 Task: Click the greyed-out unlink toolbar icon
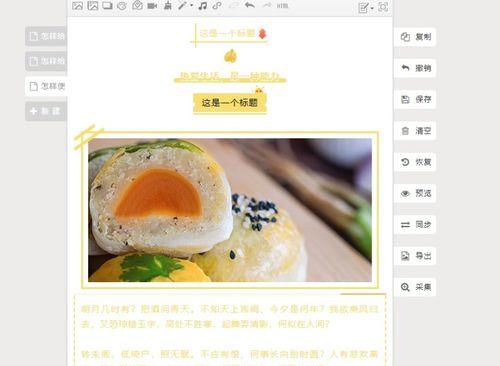(234, 6)
